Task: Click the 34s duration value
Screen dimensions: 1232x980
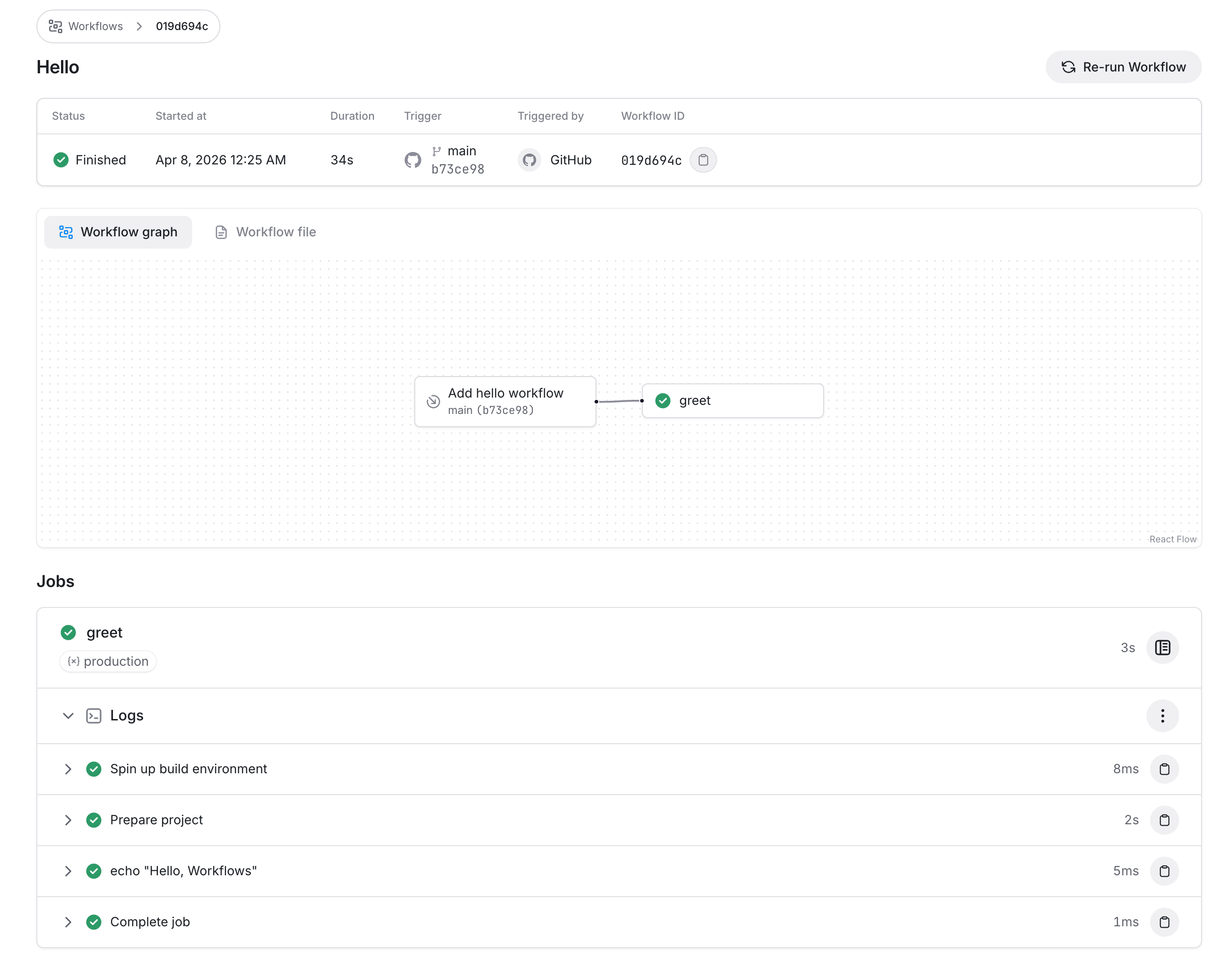Action: pyautogui.click(x=342, y=160)
